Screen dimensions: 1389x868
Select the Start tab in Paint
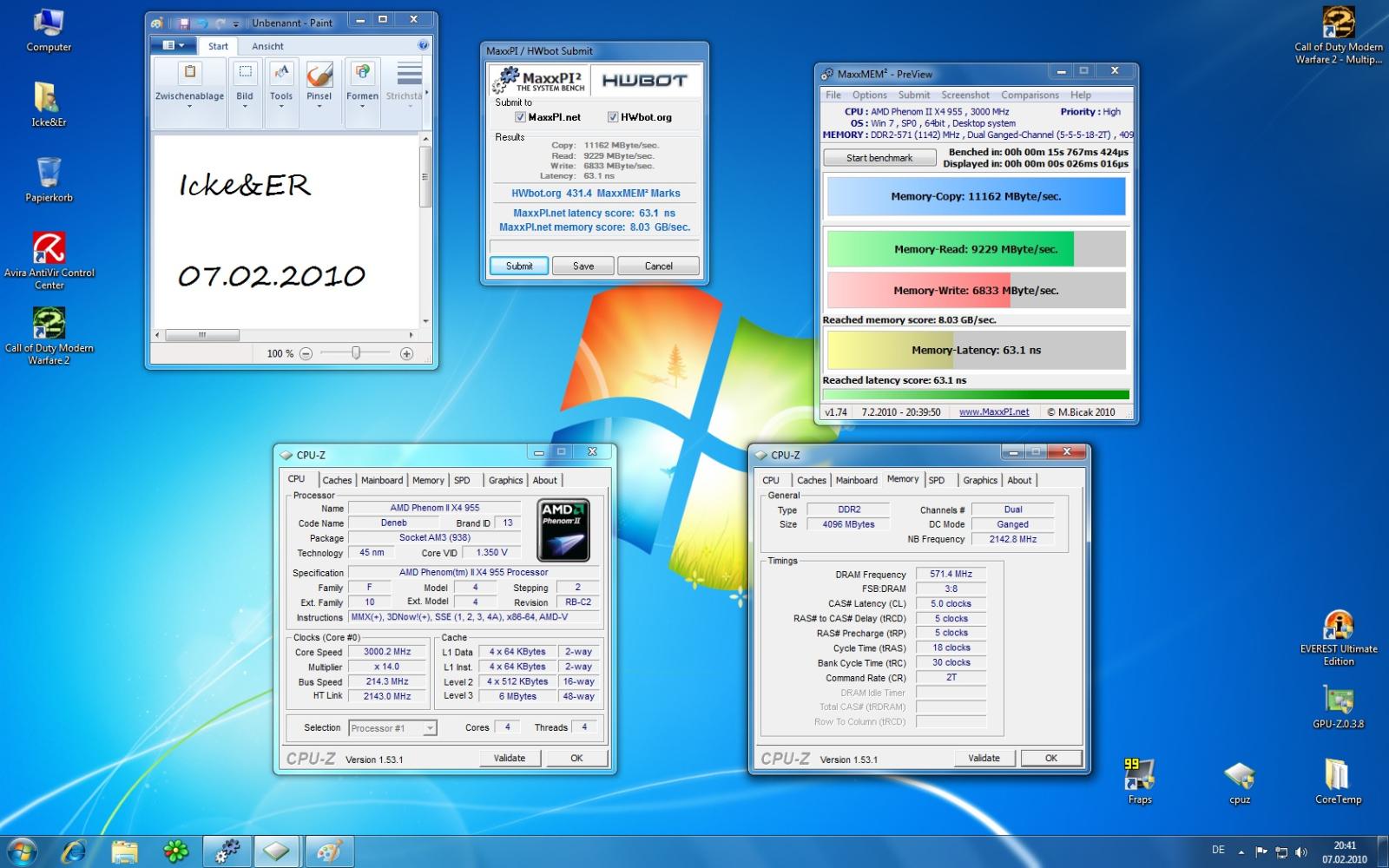click(x=218, y=46)
